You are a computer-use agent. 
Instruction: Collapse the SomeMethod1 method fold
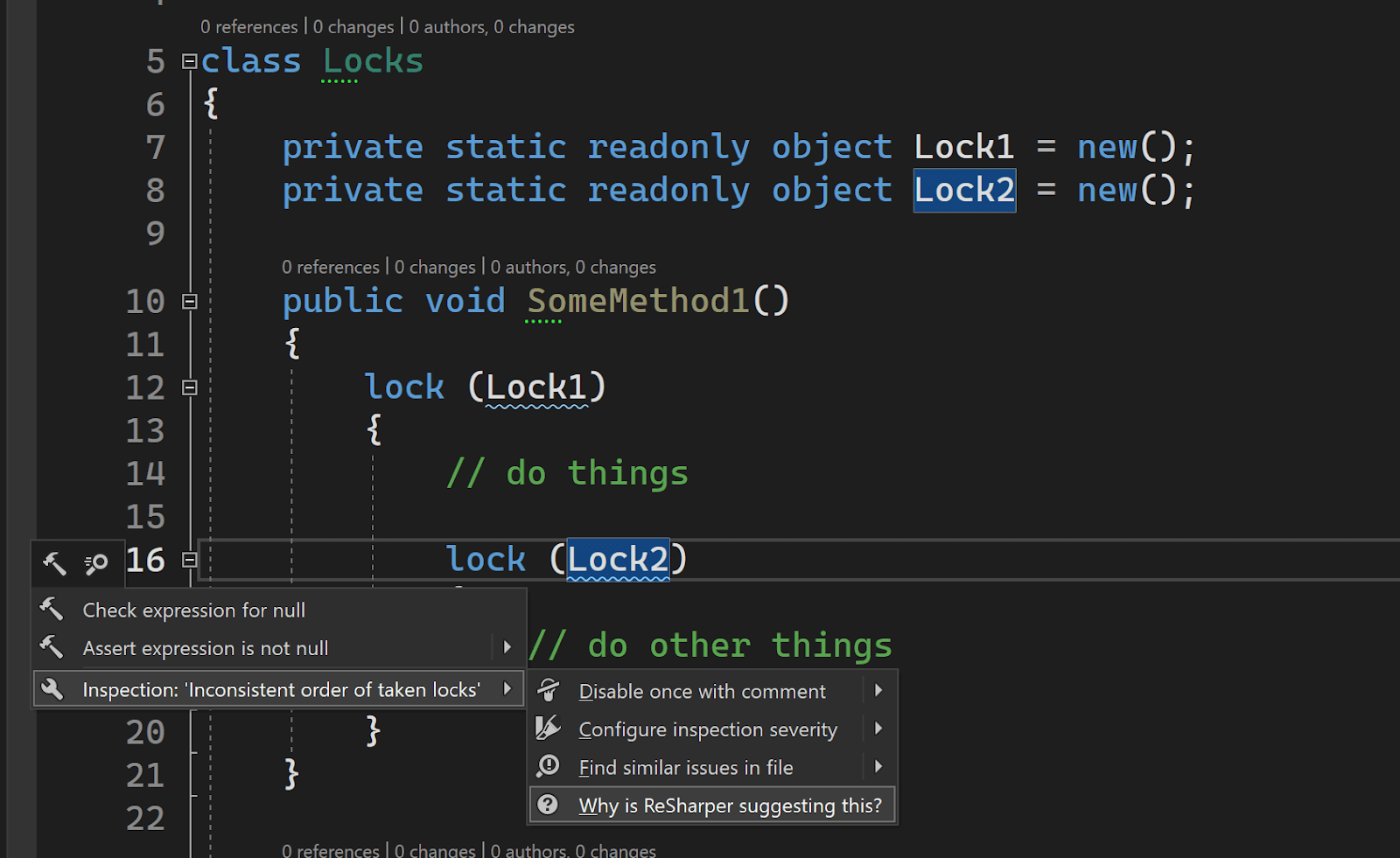click(189, 301)
